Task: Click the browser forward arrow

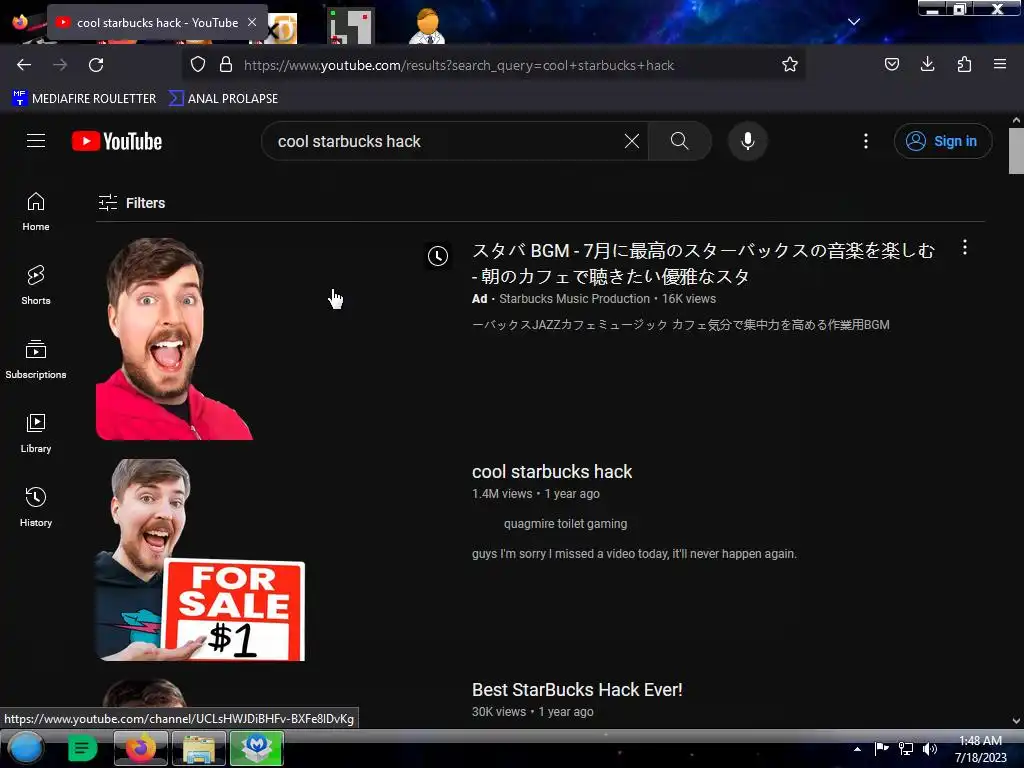Action: click(x=60, y=65)
